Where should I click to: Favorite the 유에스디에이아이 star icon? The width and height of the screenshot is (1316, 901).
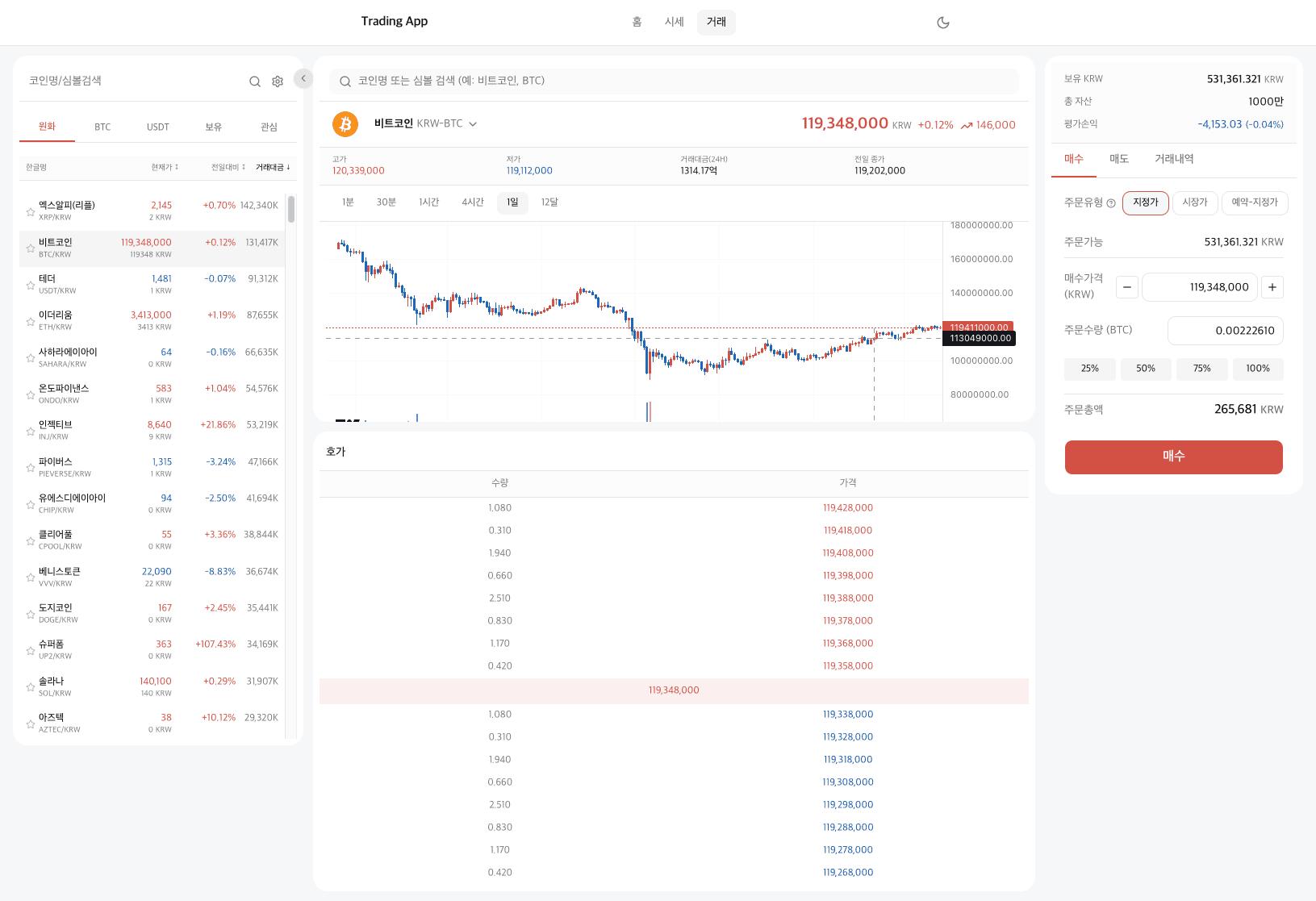pyautogui.click(x=31, y=505)
